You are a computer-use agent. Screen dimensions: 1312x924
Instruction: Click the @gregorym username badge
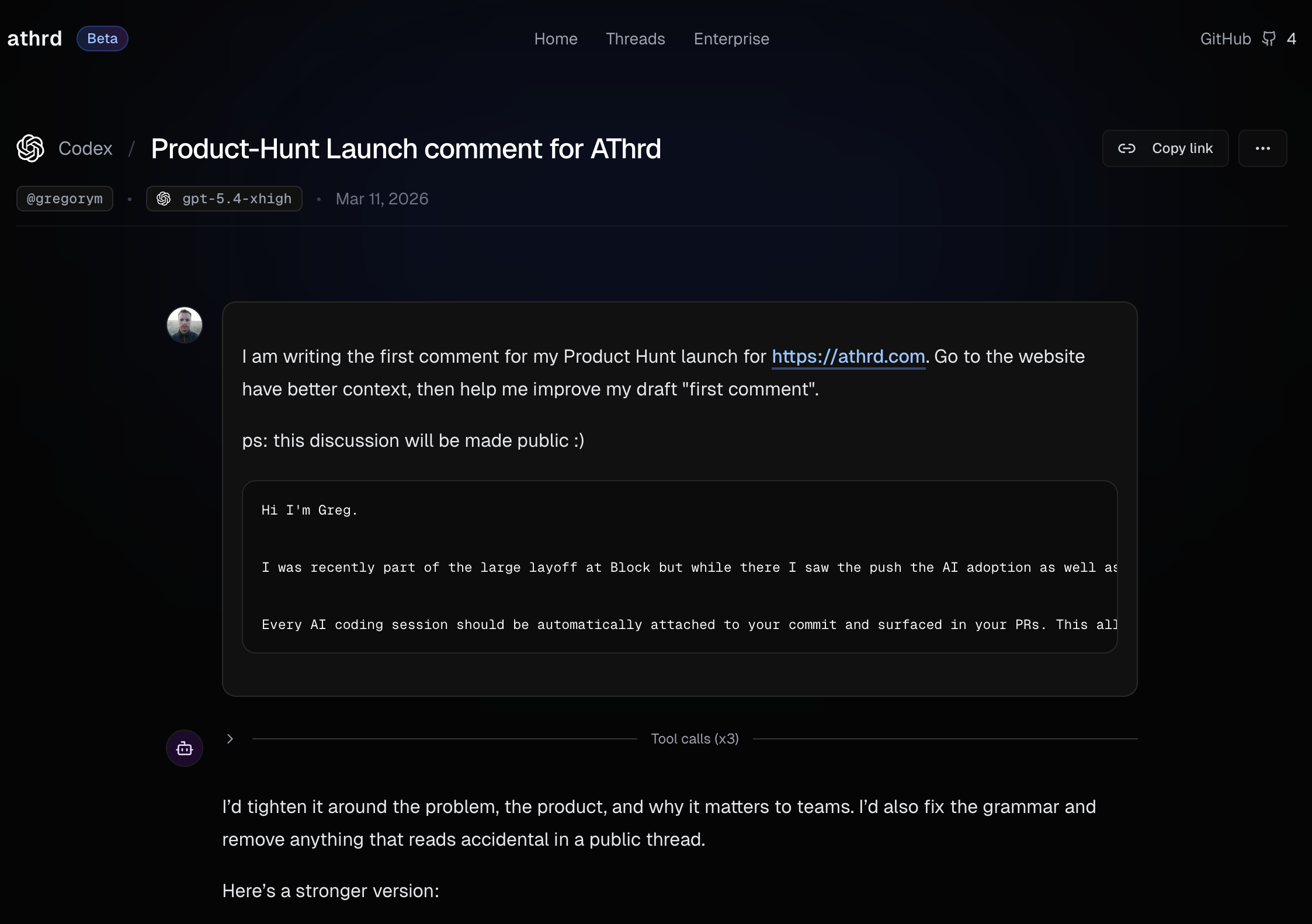pyautogui.click(x=64, y=199)
